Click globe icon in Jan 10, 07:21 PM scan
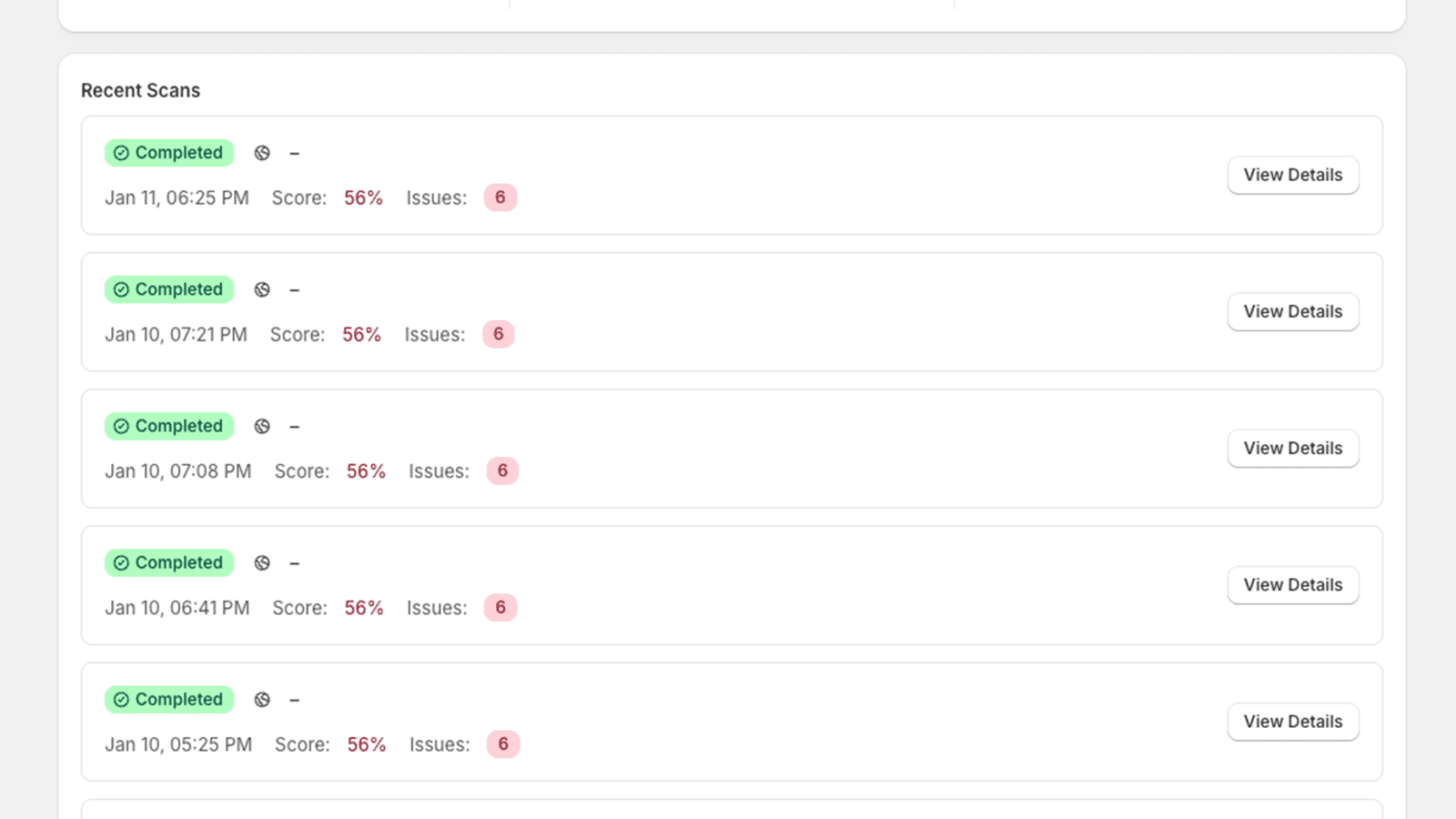The height and width of the screenshot is (819, 1456). coord(262,289)
